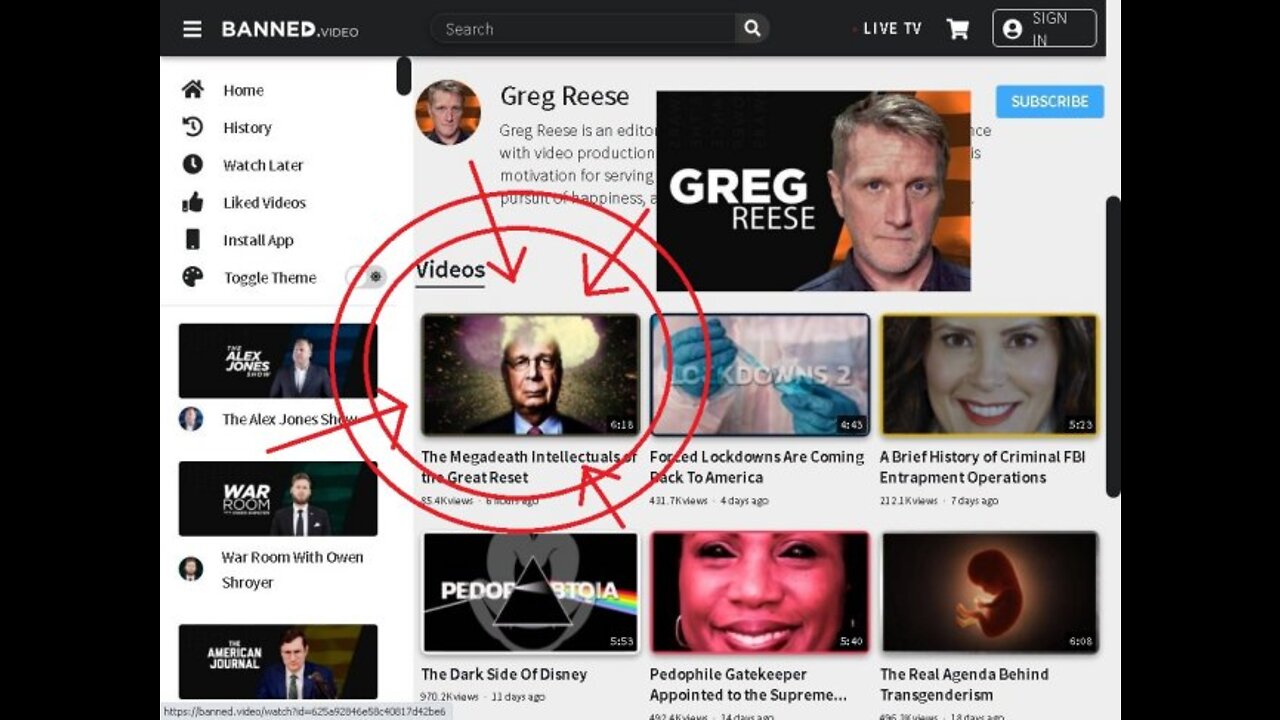Open the shopping cart icon

pyautogui.click(x=957, y=29)
